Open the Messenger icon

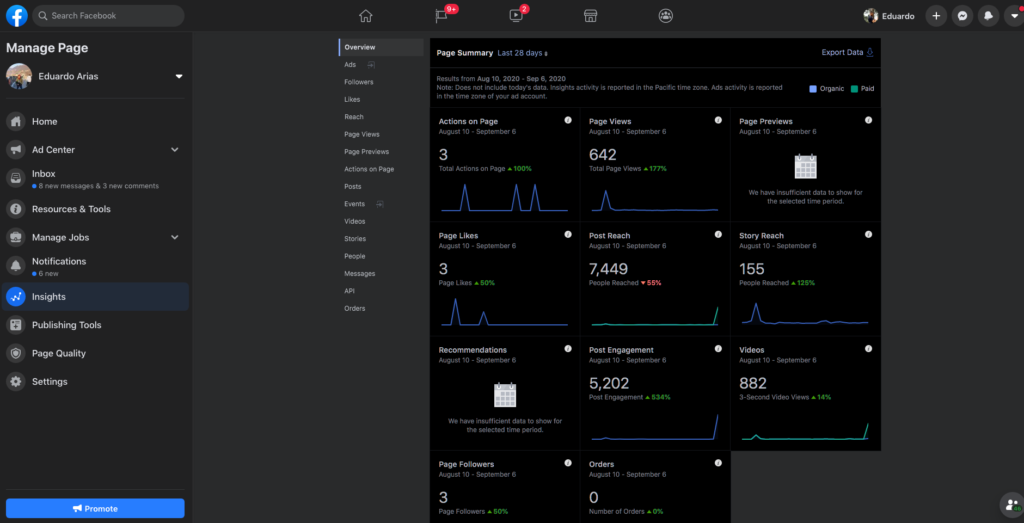click(962, 16)
